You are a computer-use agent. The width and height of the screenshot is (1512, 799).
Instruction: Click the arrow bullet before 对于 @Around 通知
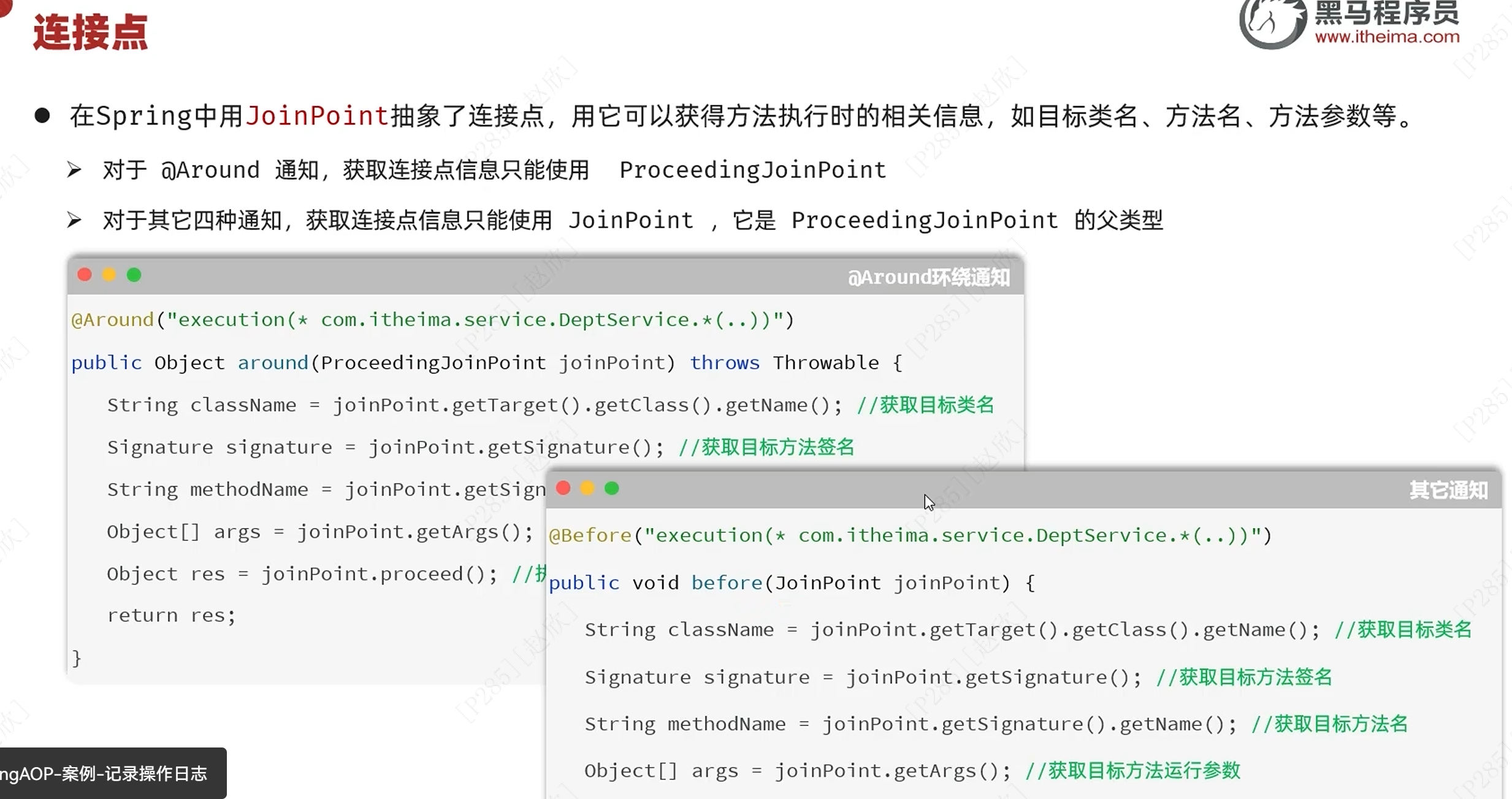(74, 170)
